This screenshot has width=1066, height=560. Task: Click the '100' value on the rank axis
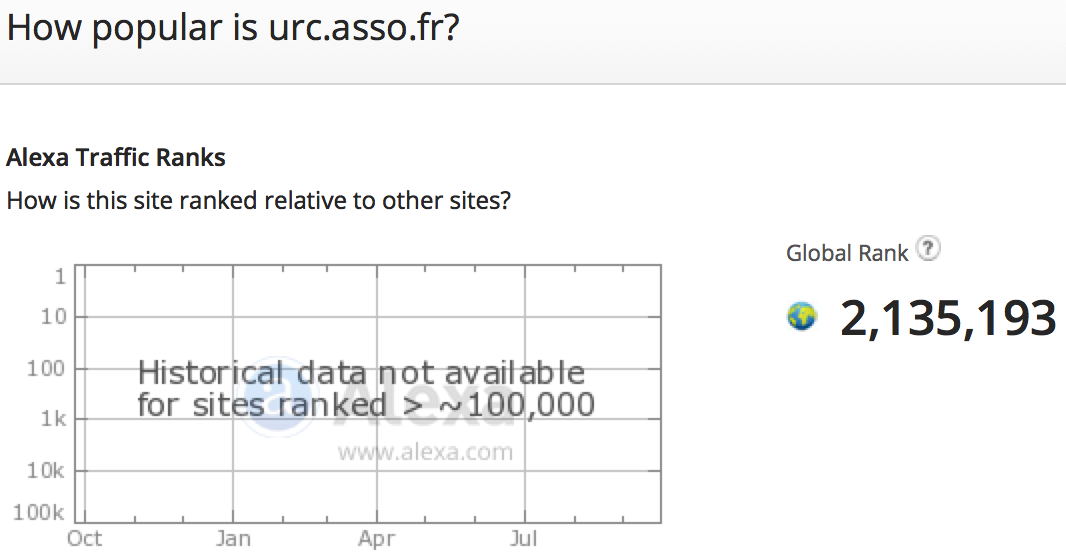(x=46, y=368)
